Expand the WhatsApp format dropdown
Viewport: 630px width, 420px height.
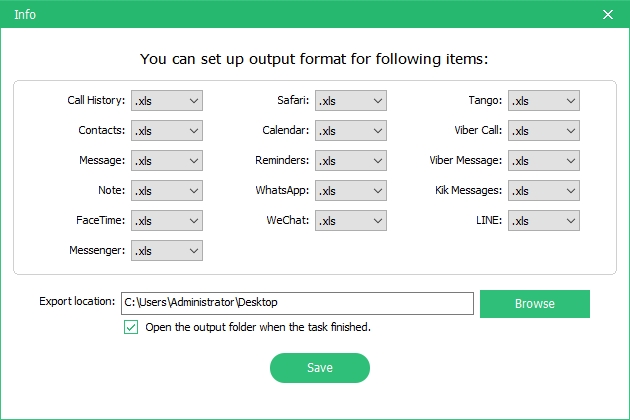point(351,191)
